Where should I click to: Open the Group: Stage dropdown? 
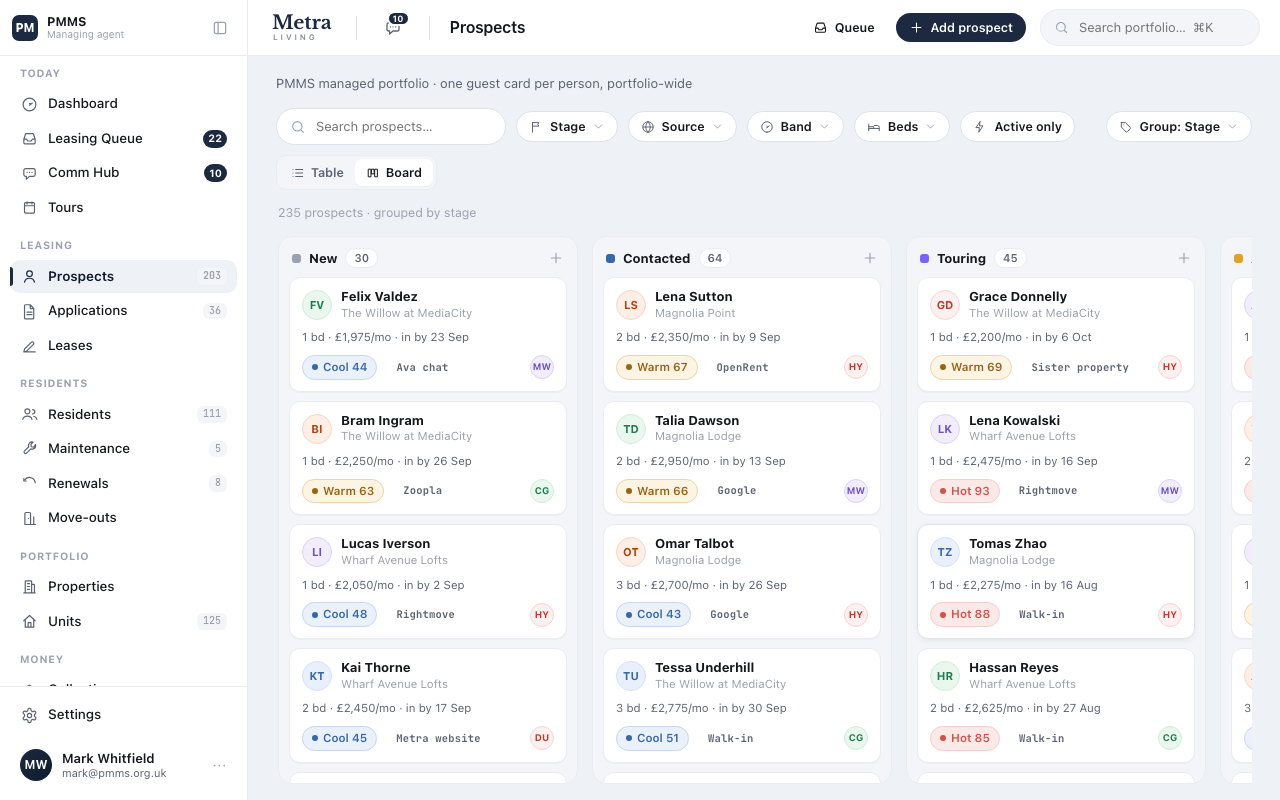tap(1179, 127)
